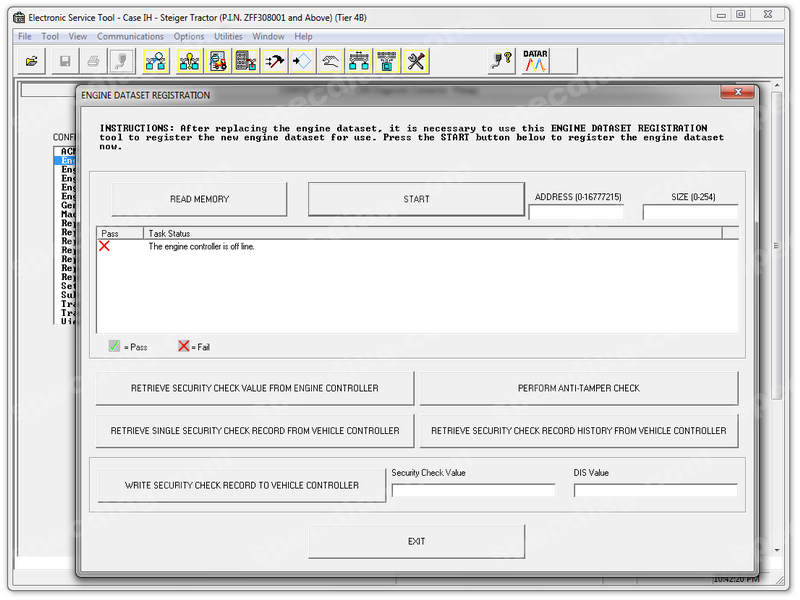Viewport: 800px width, 600px height.
Task: Click the wrench and screwdriver tools icon
Action: point(416,61)
